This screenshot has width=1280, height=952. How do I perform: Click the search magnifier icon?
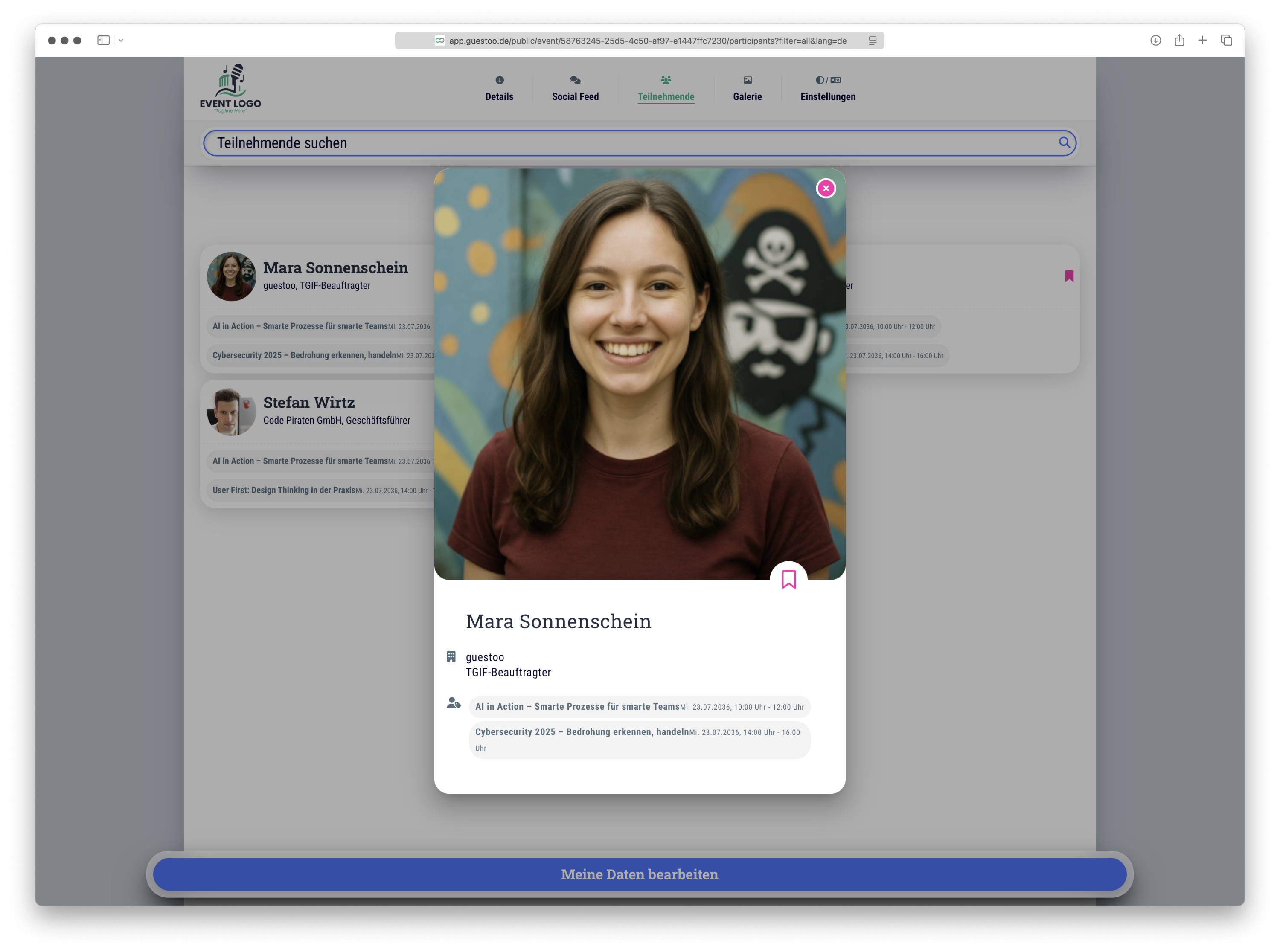point(1064,142)
